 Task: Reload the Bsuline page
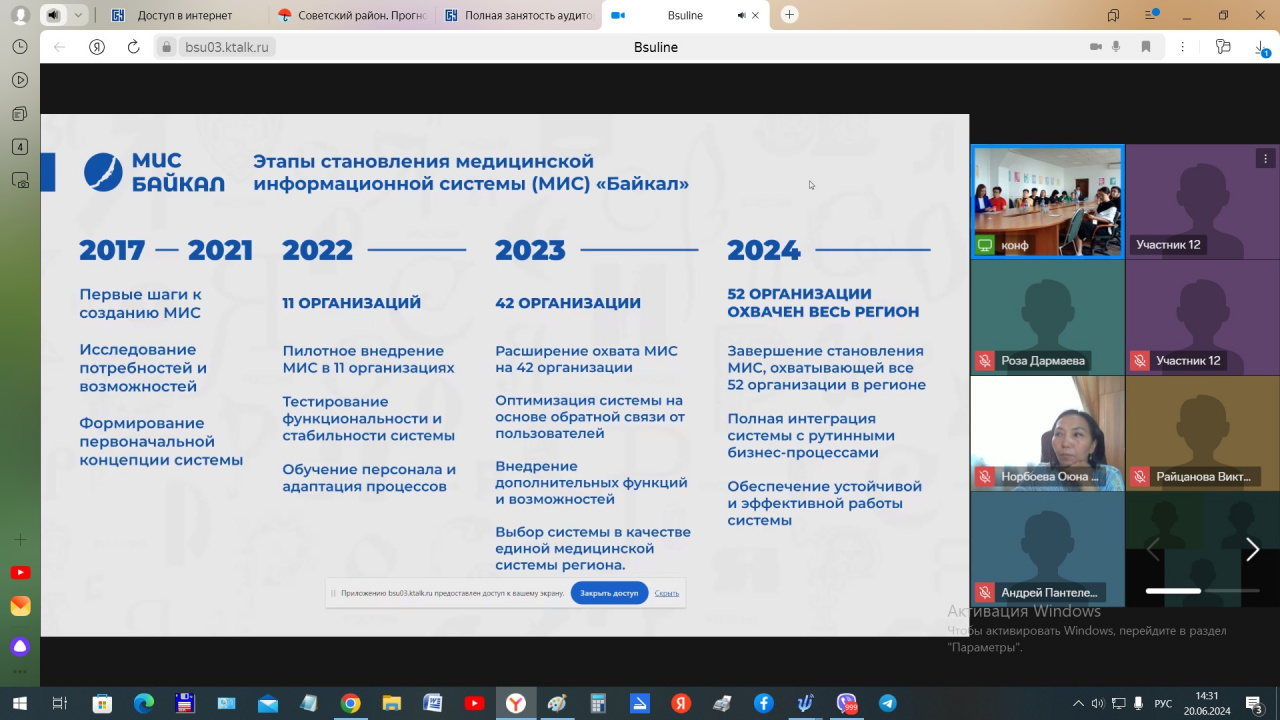pos(133,47)
